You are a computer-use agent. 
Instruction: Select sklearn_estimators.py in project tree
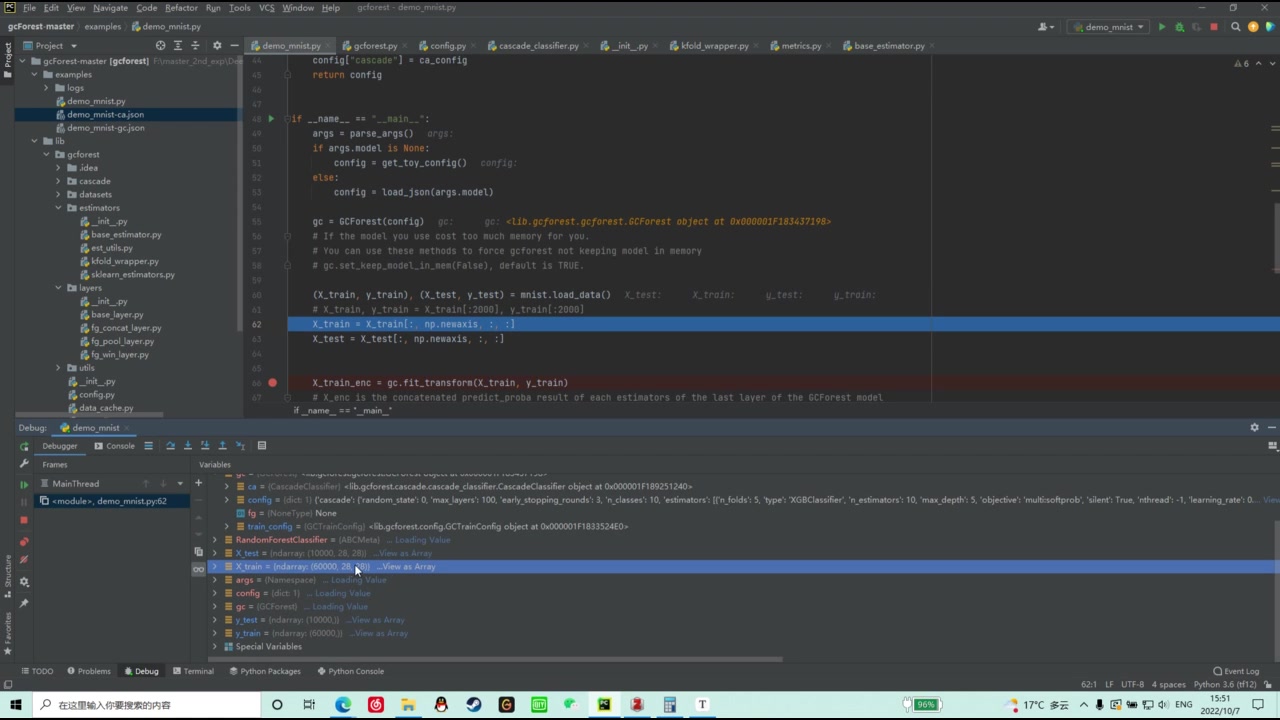click(132, 274)
